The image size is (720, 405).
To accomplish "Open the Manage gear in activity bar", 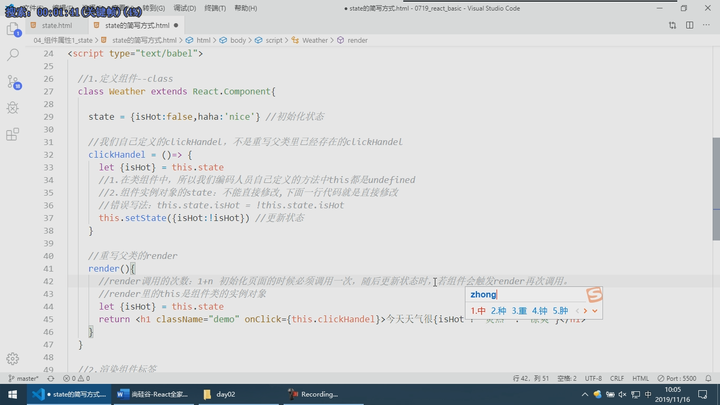I will point(13,358).
